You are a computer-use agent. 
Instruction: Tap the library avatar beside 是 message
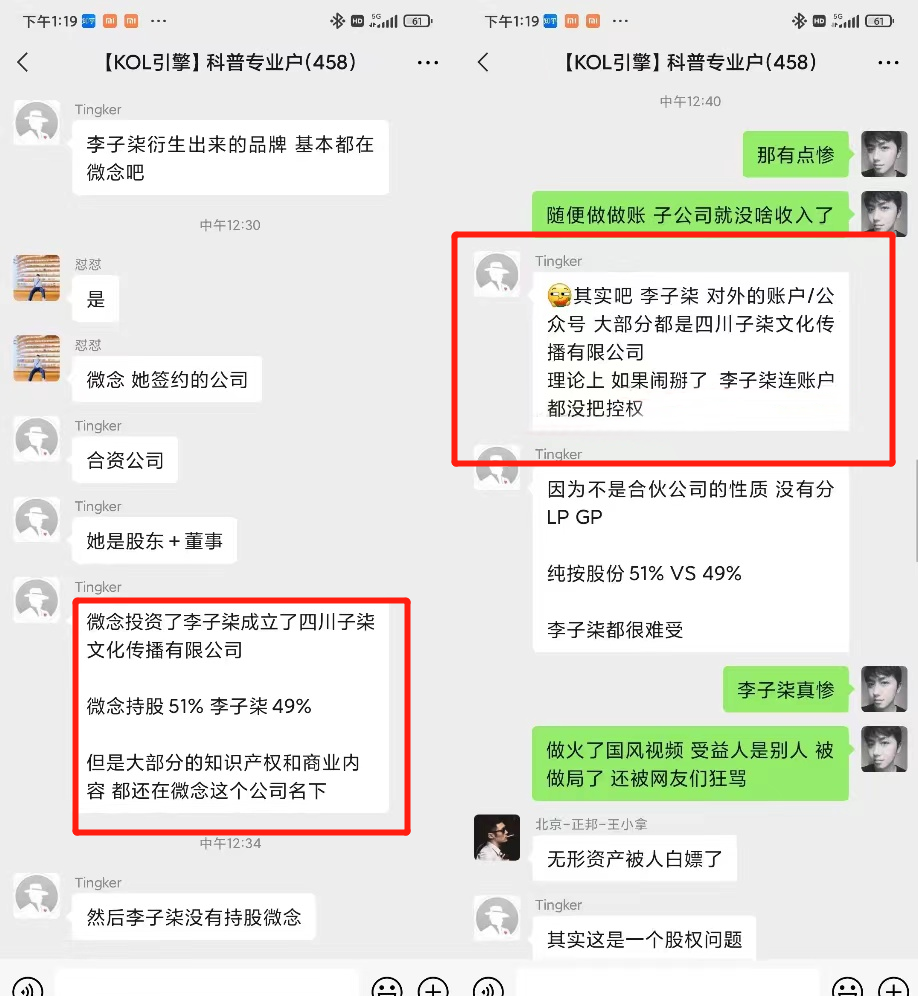37,278
